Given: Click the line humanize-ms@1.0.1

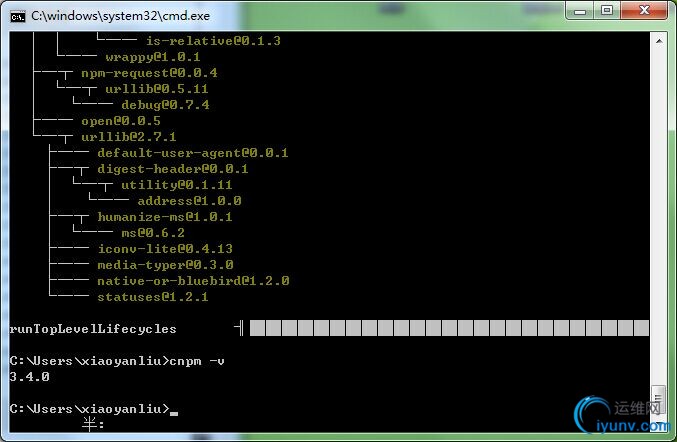Looking at the screenshot, I should [x=165, y=217].
